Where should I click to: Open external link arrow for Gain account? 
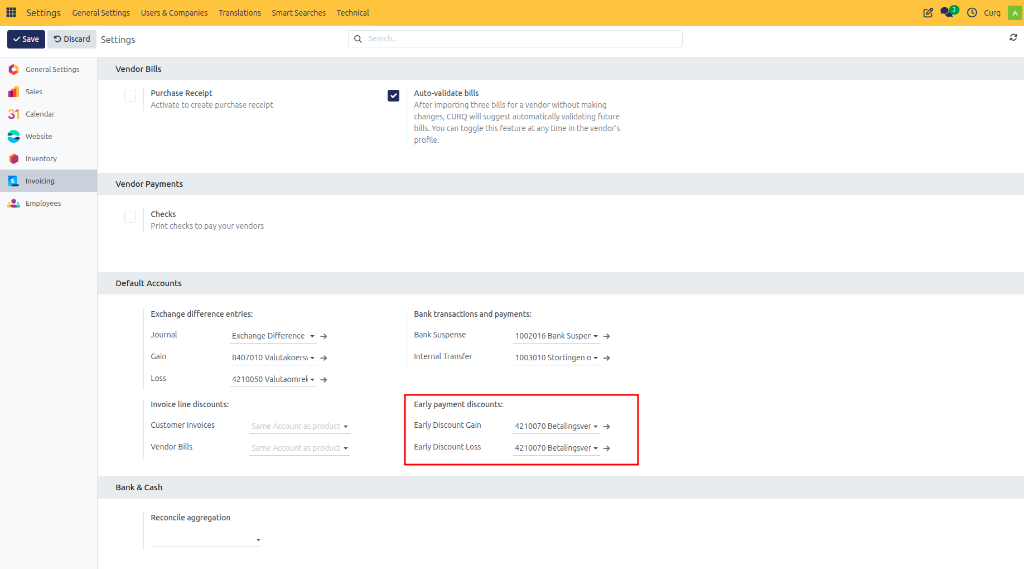[323, 358]
